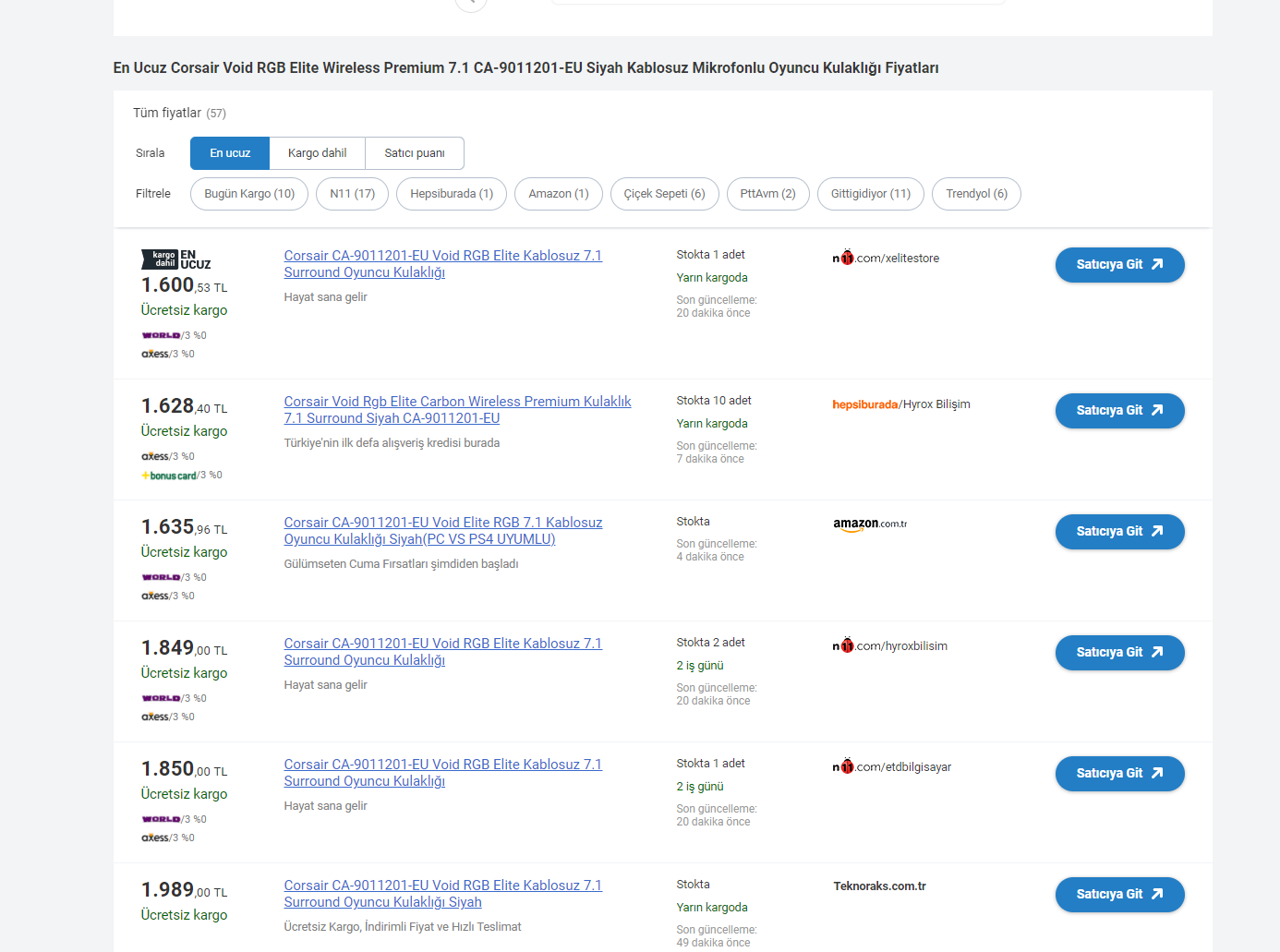Viewport: 1280px width, 952px height.
Task: Sort by En ucuz tab
Action: (230, 153)
